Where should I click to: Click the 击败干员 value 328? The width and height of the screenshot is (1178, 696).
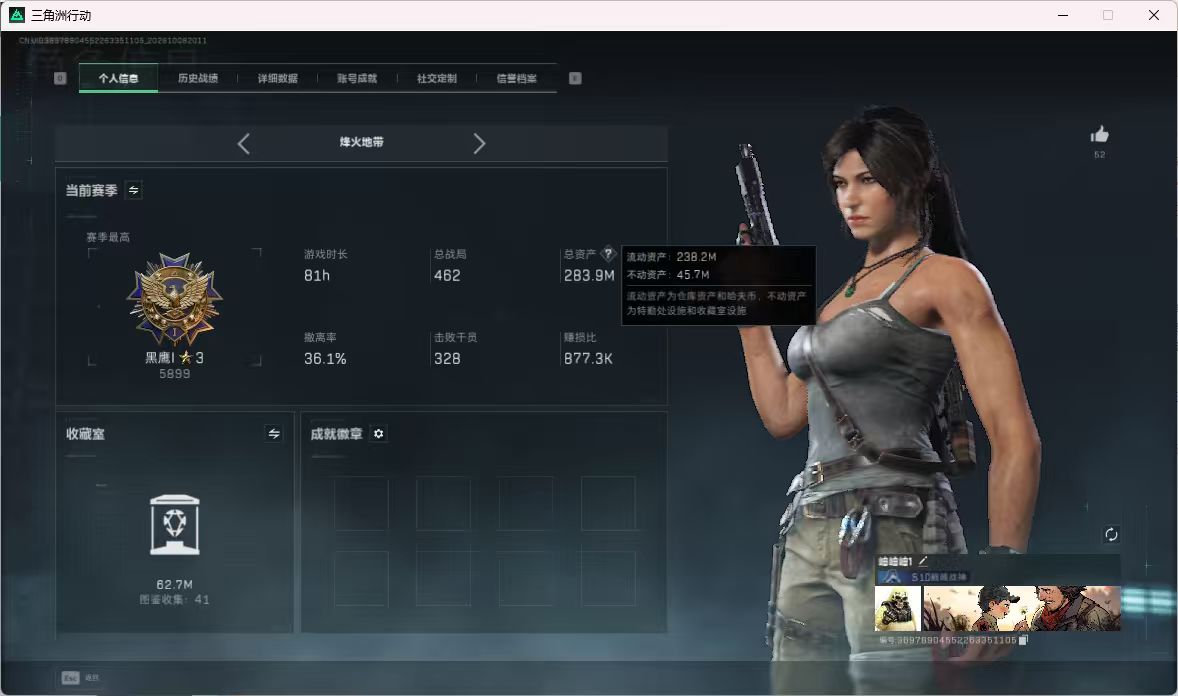pos(447,359)
